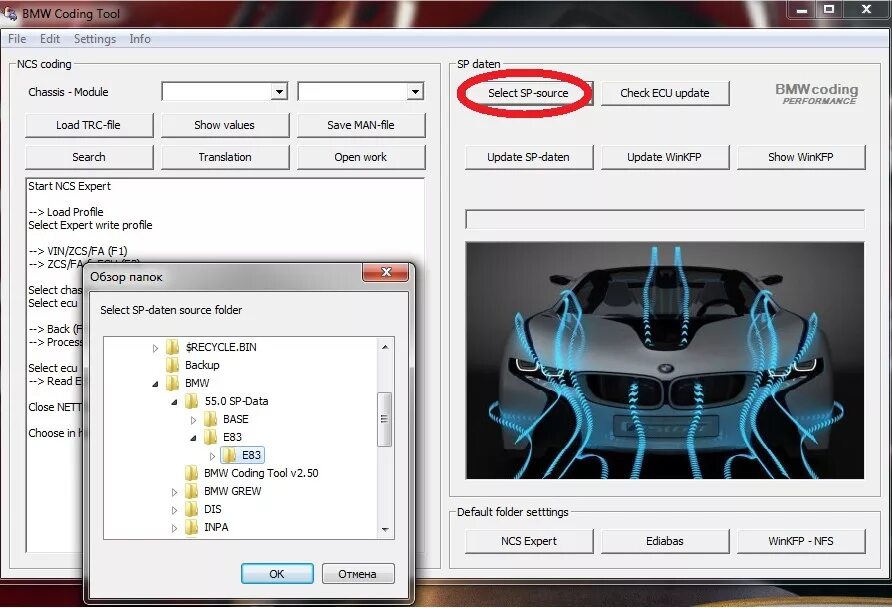
Task: Click Save MAN-file button
Action: [x=361, y=125]
